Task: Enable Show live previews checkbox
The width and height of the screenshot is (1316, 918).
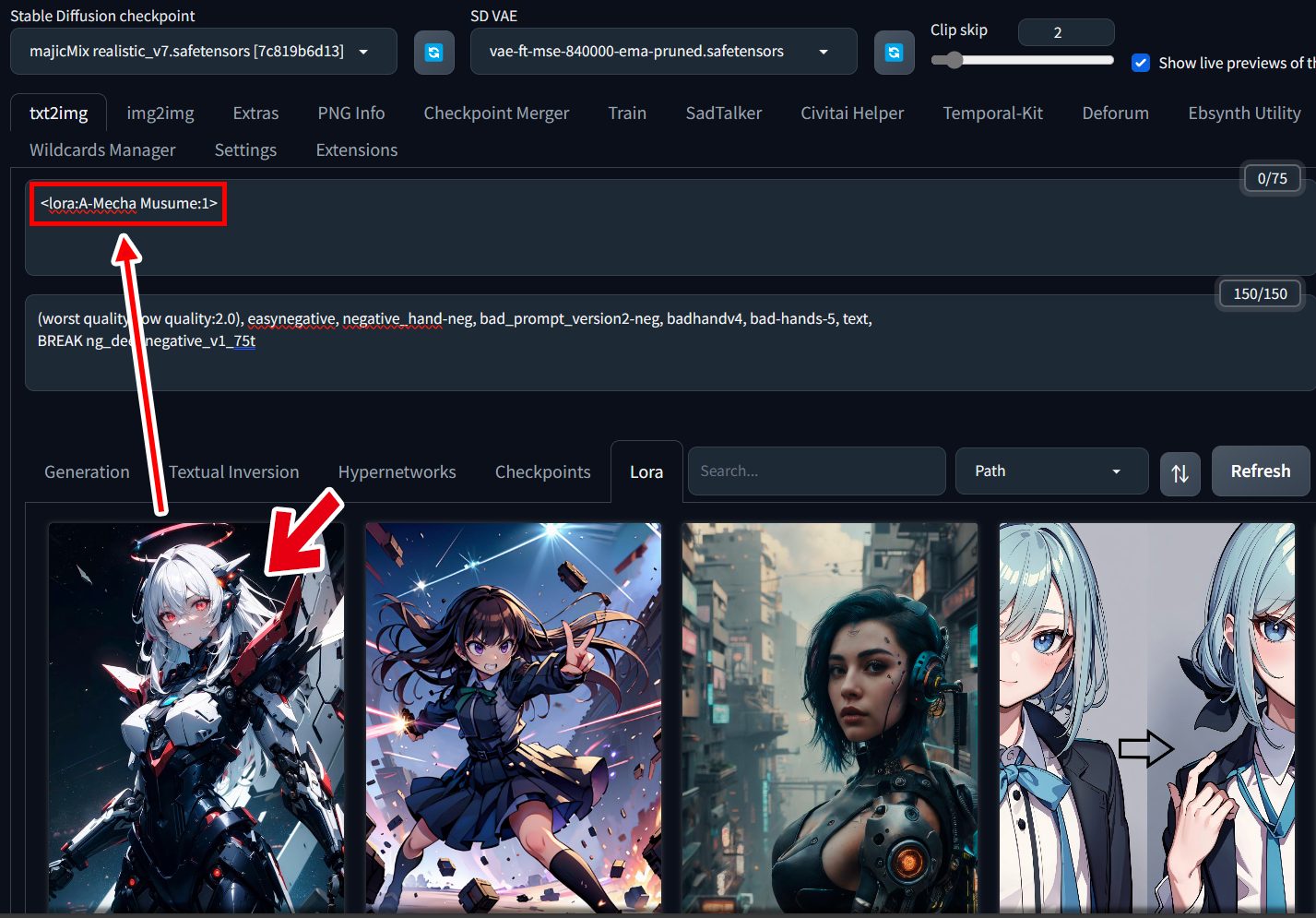Action: pyautogui.click(x=1141, y=63)
